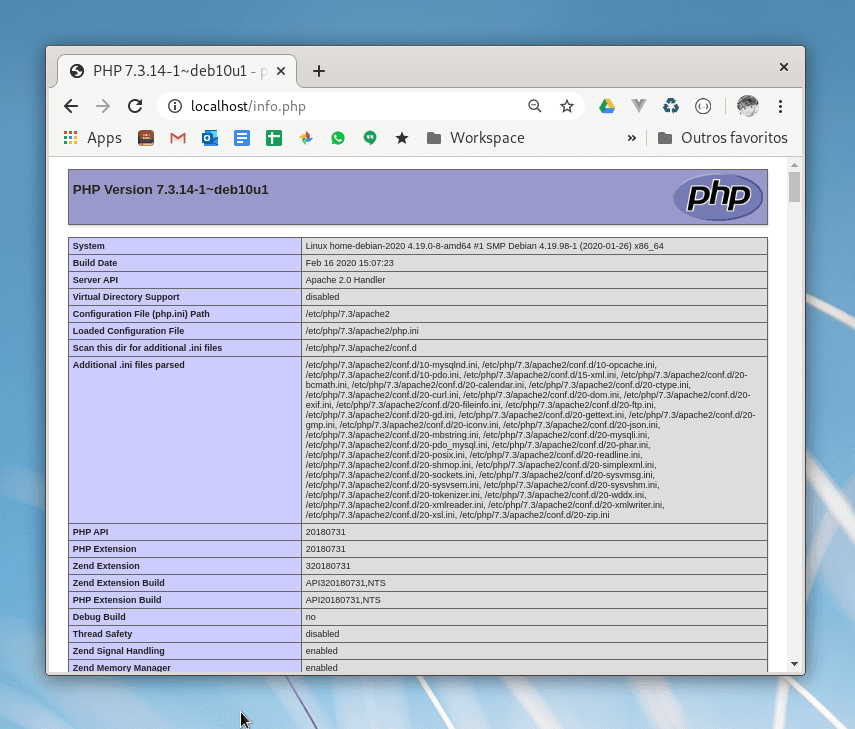Open the Google Drive extension
This screenshot has height=729, width=855.
click(607, 106)
